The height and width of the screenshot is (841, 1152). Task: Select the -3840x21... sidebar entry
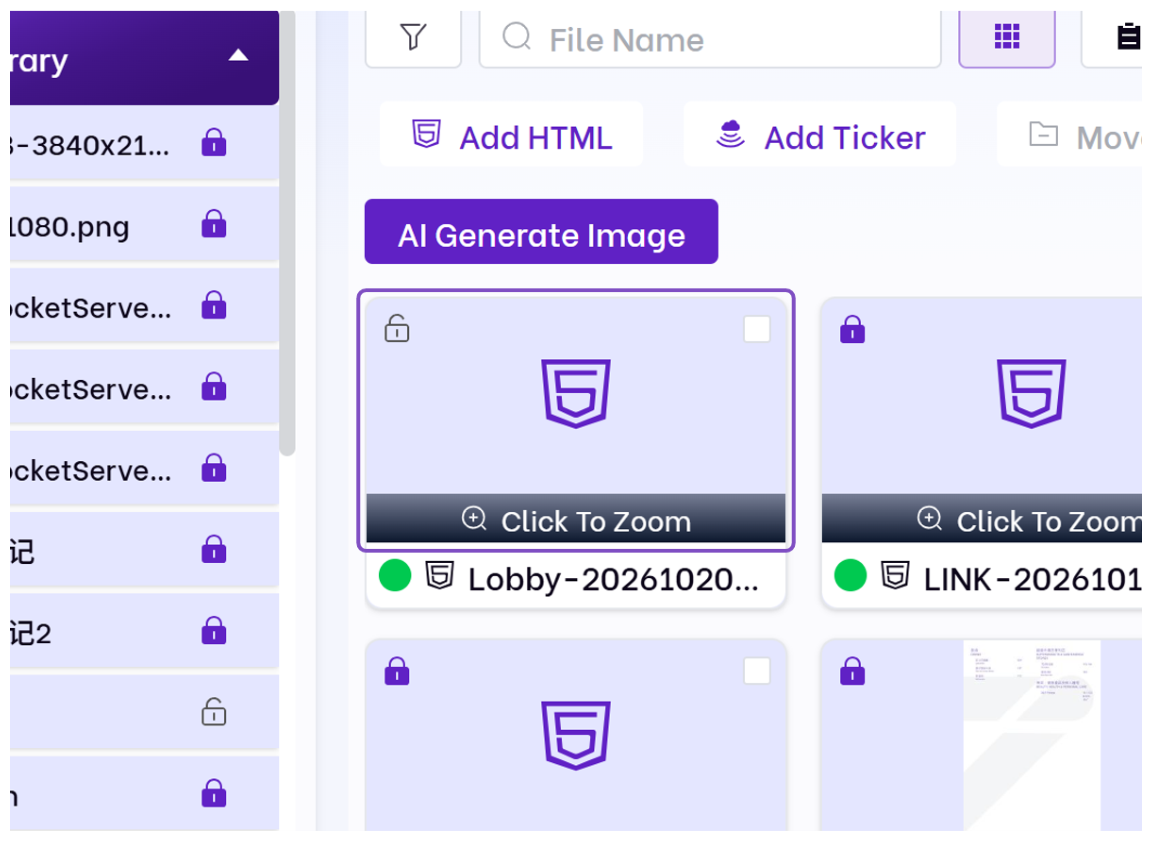pyautogui.click(x=144, y=144)
